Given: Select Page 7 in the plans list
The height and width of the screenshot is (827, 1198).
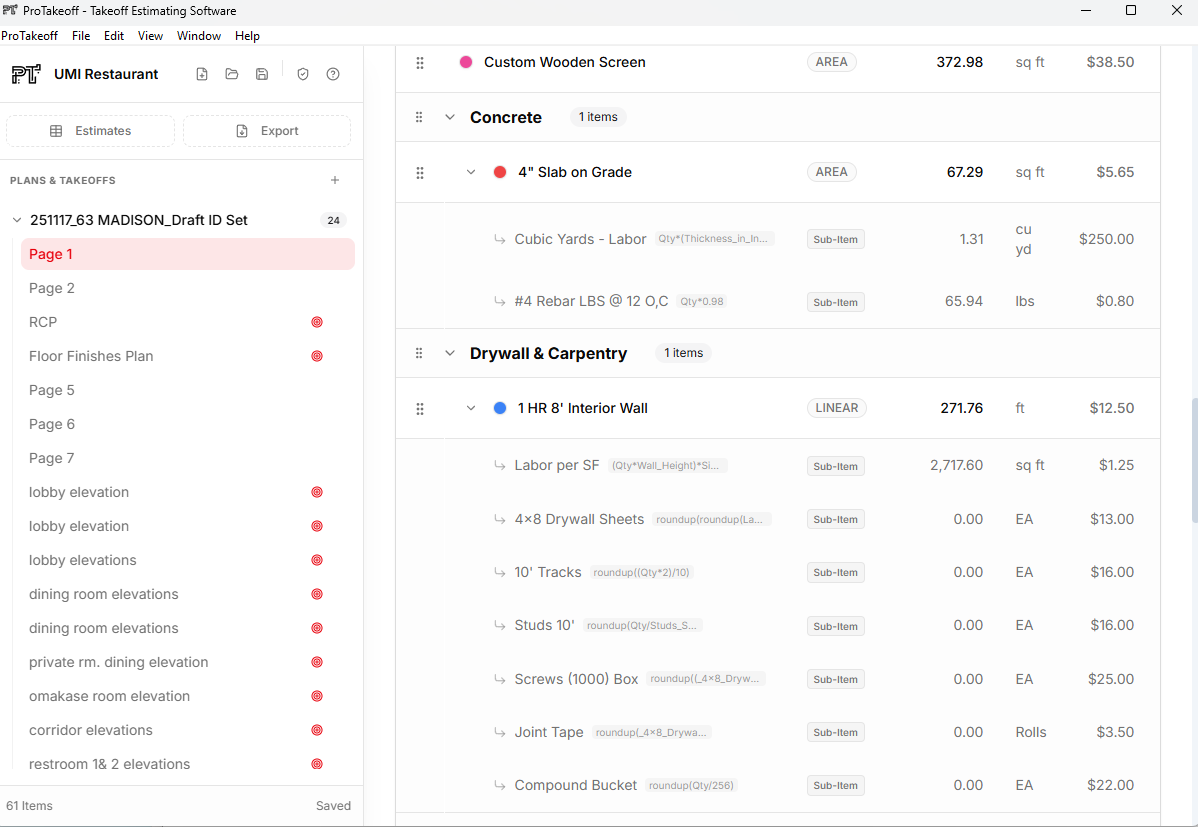Looking at the screenshot, I should pos(188,459).
